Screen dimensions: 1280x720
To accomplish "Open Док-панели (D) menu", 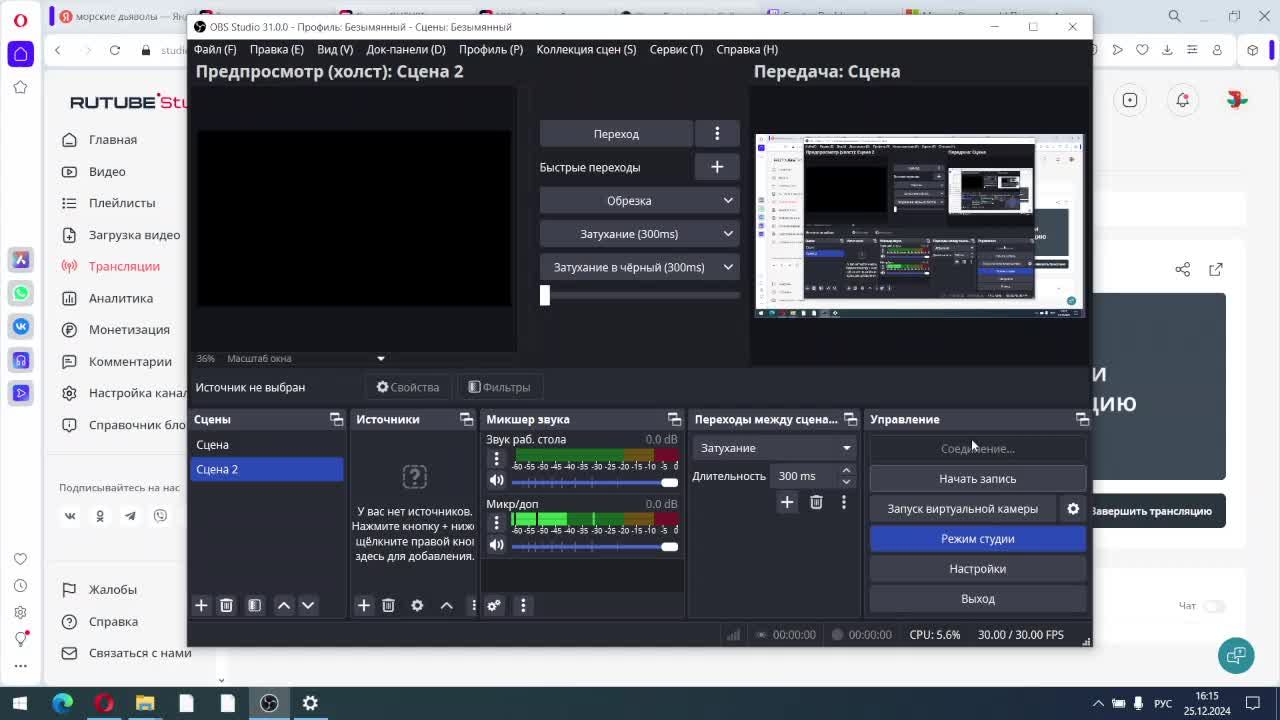I will [x=406, y=49].
